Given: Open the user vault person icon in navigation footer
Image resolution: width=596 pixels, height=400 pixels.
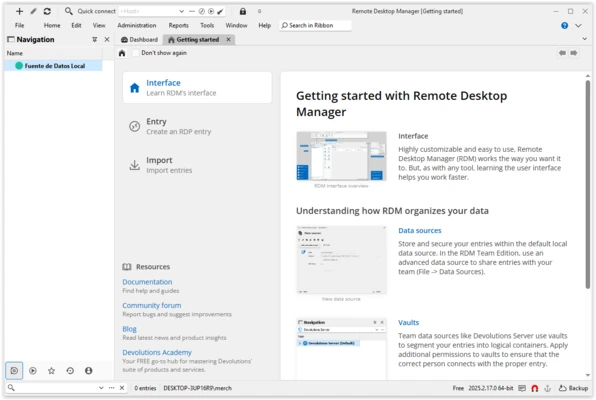Looking at the screenshot, I should tap(89, 370).
